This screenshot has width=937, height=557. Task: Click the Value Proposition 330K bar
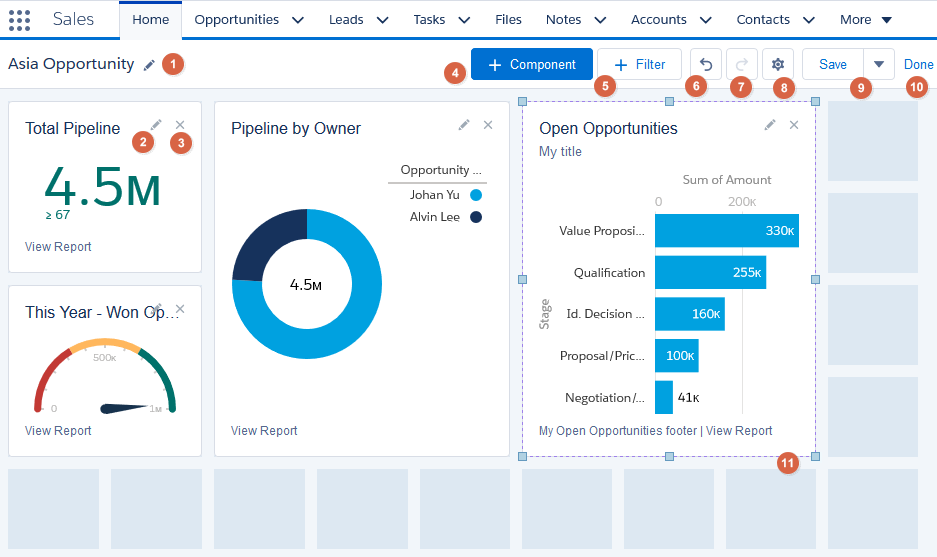727,231
